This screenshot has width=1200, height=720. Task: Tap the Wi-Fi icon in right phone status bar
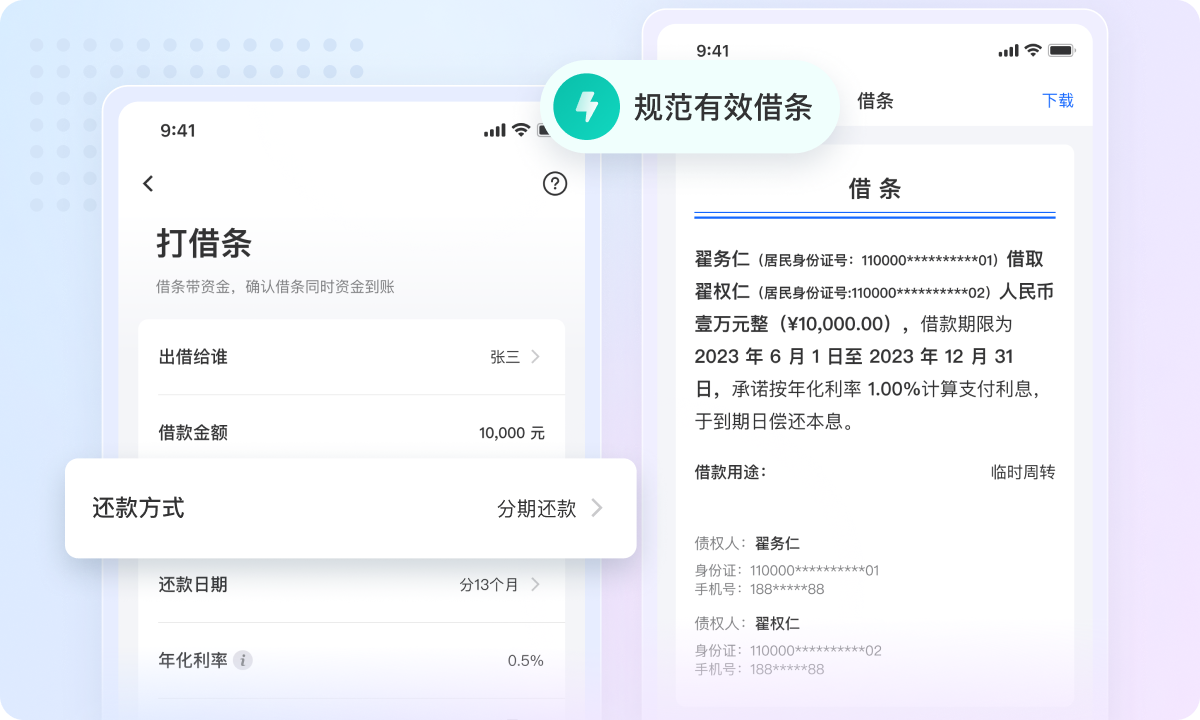coord(1033,50)
